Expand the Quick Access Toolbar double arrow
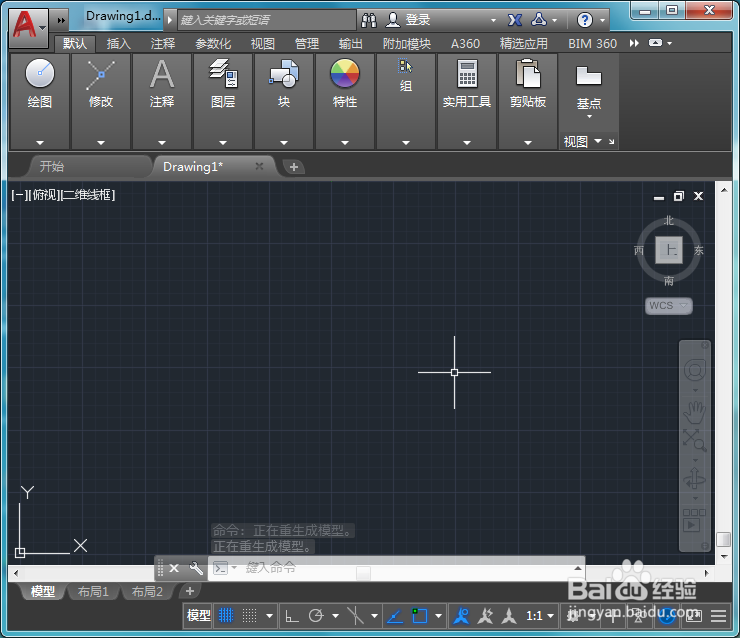 [61, 20]
